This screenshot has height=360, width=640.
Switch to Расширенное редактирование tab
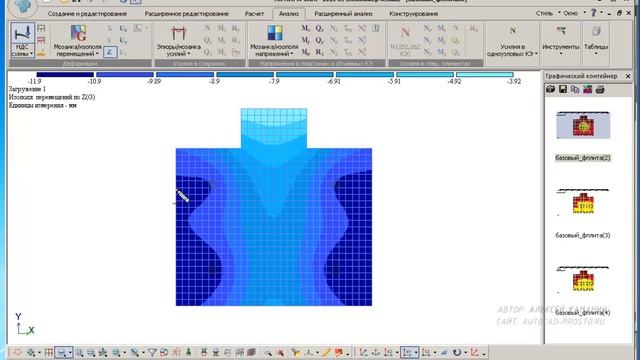point(186,13)
